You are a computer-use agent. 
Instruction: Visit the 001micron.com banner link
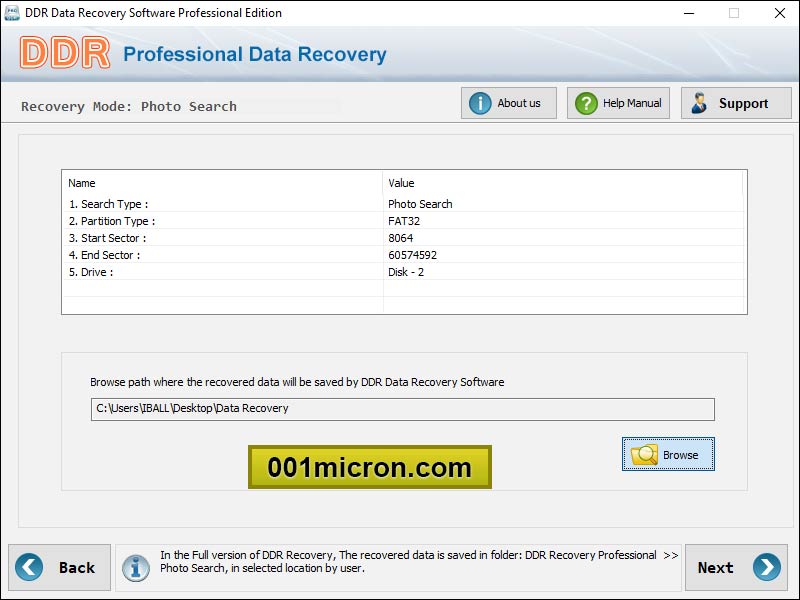369,468
